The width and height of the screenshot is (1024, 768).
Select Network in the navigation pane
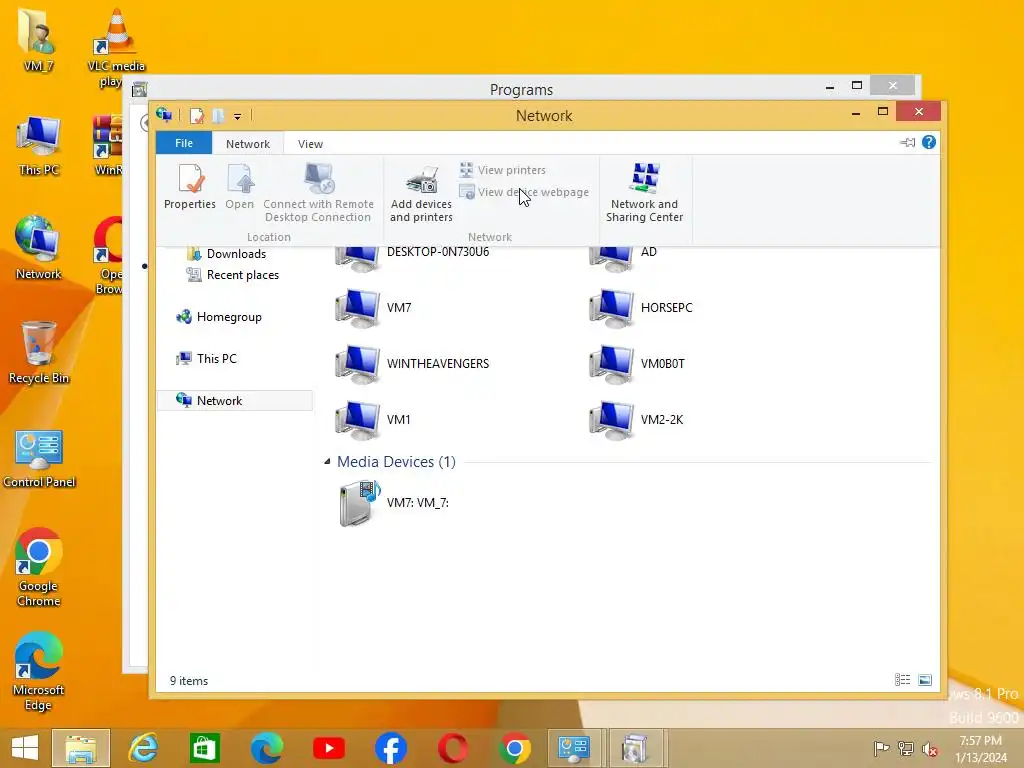click(234, 400)
